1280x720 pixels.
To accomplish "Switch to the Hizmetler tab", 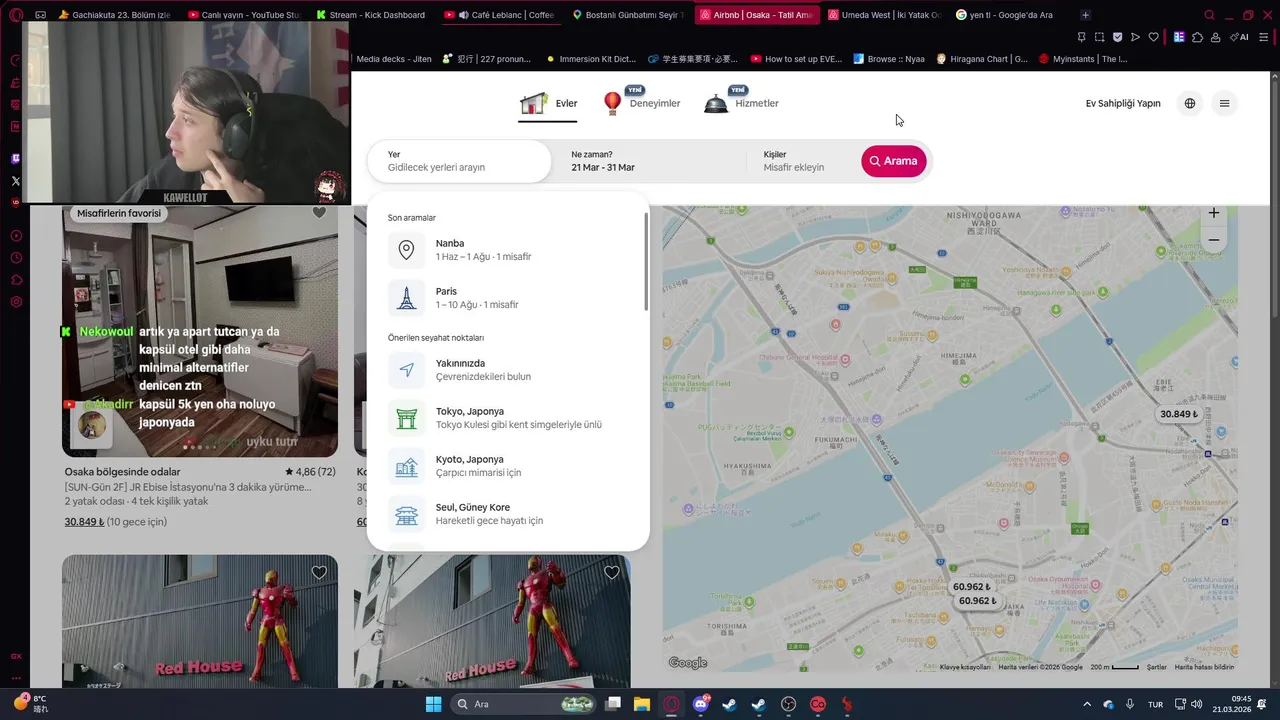I will tap(741, 103).
